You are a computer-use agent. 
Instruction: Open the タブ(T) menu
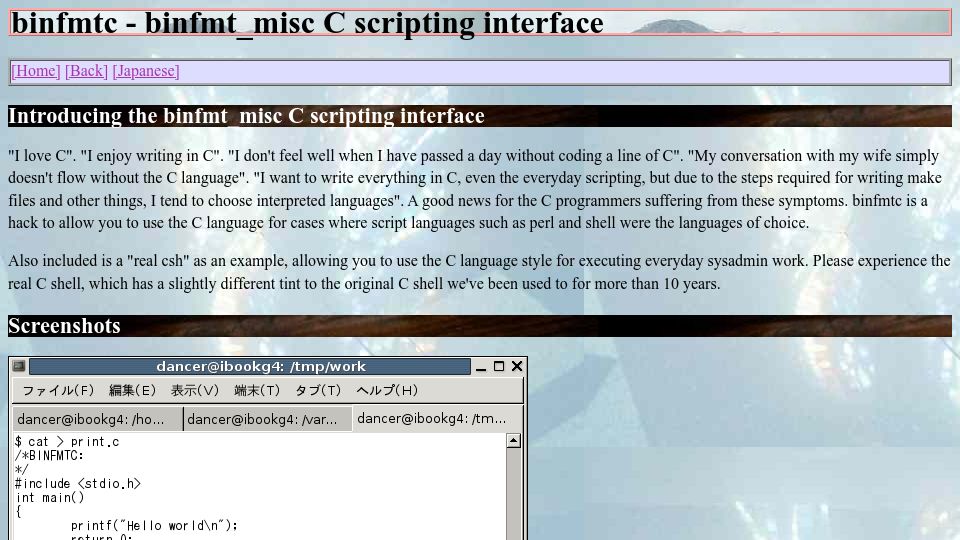318,391
